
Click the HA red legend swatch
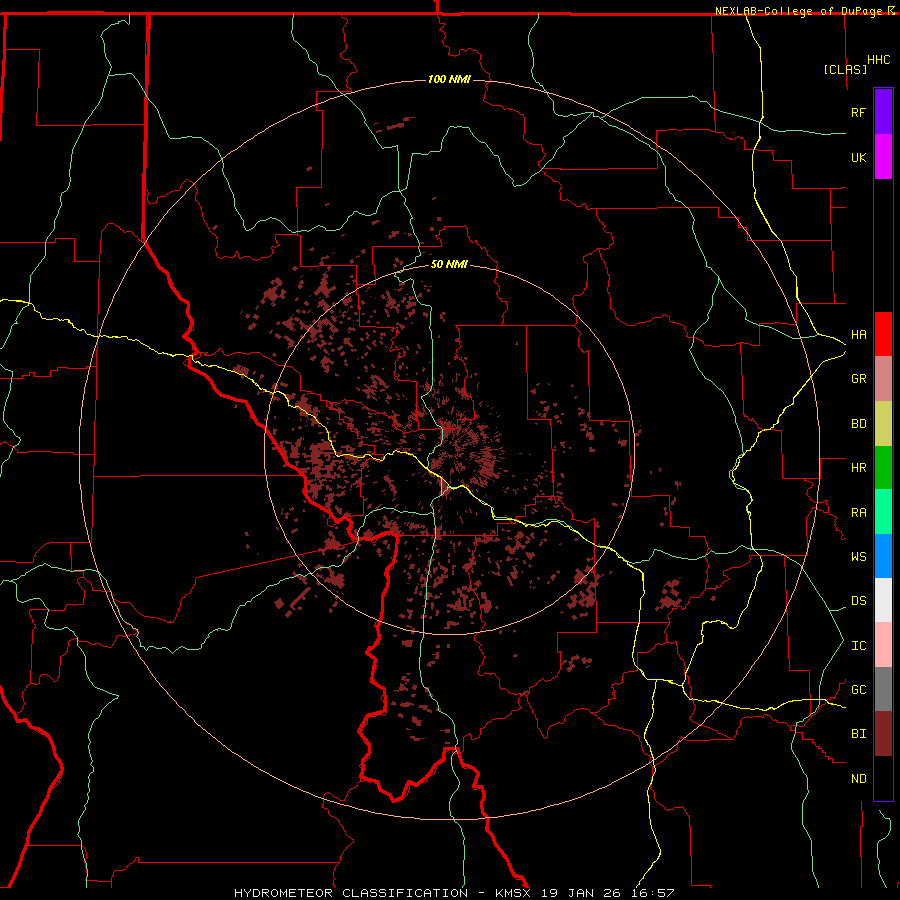[883, 334]
